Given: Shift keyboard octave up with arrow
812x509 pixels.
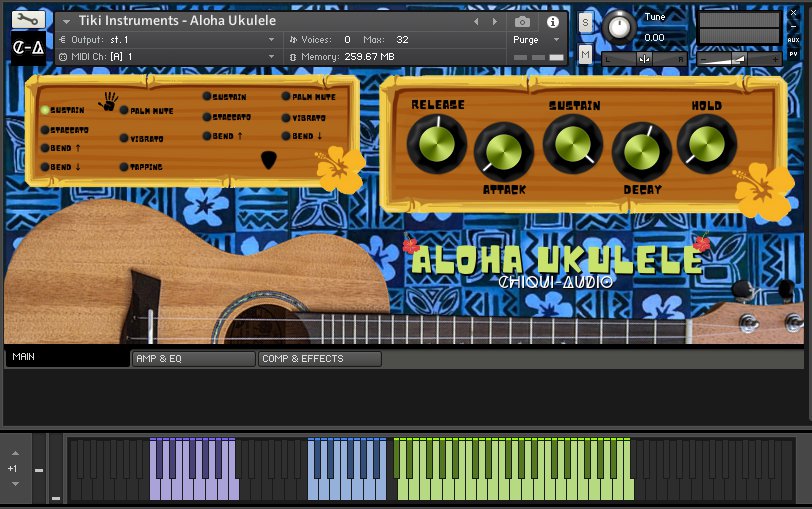Looking at the screenshot, I should click(13, 452).
